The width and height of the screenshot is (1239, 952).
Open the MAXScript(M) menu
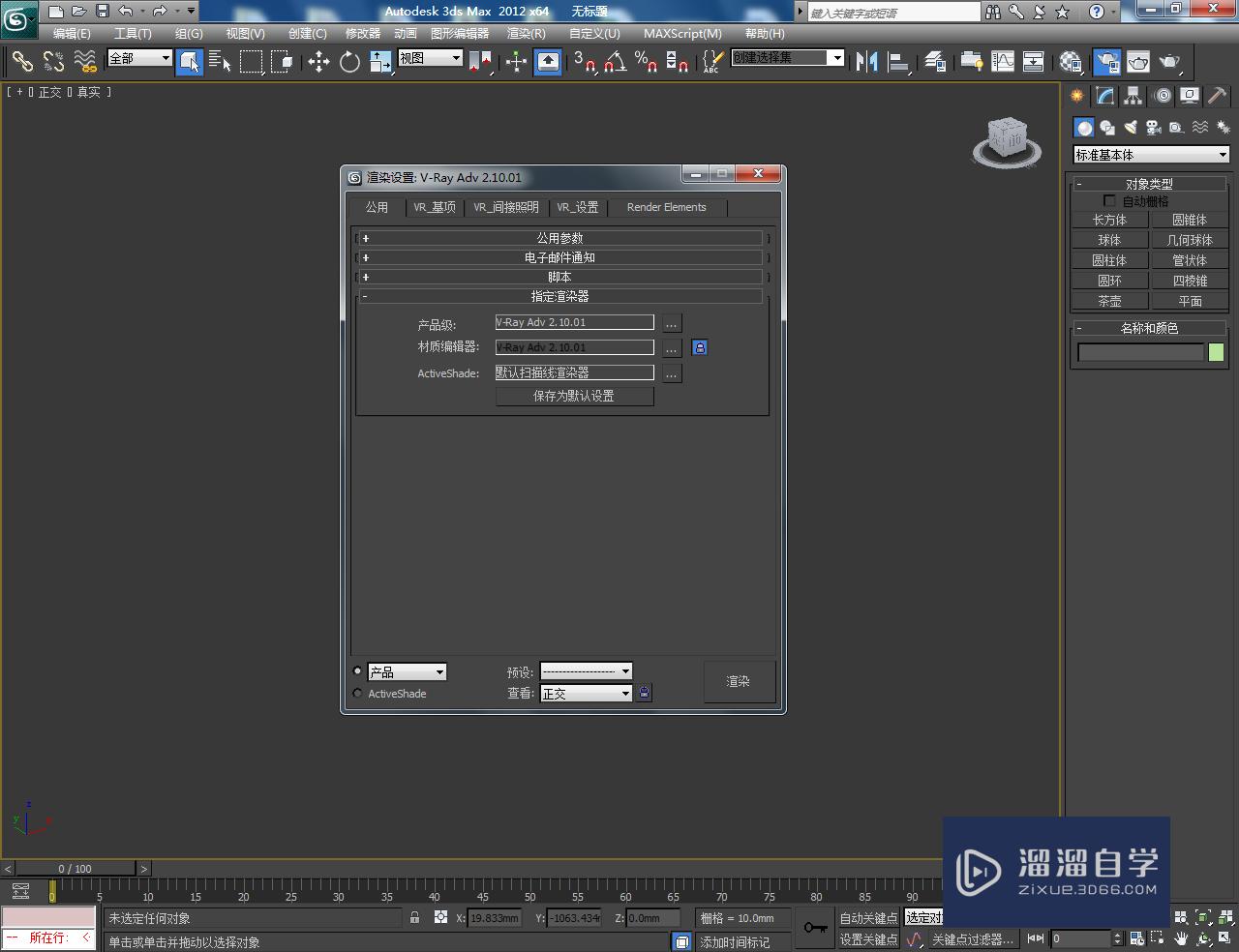pos(682,33)
